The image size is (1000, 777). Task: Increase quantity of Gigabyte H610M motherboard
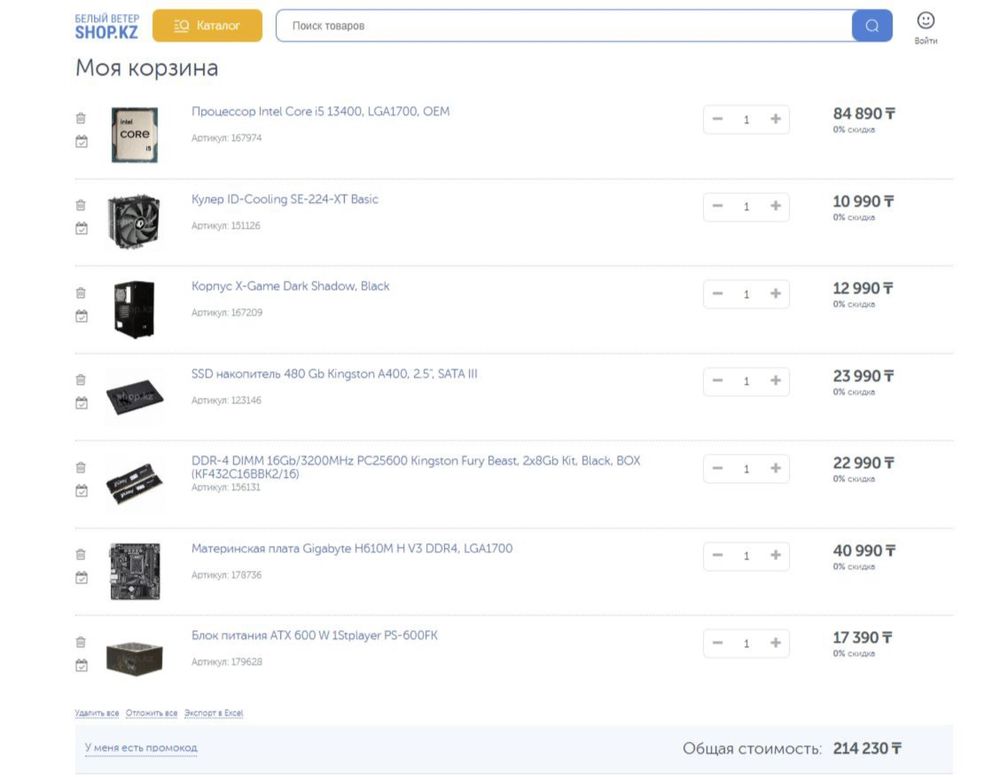pyautogui.click(x=776, y=555)
